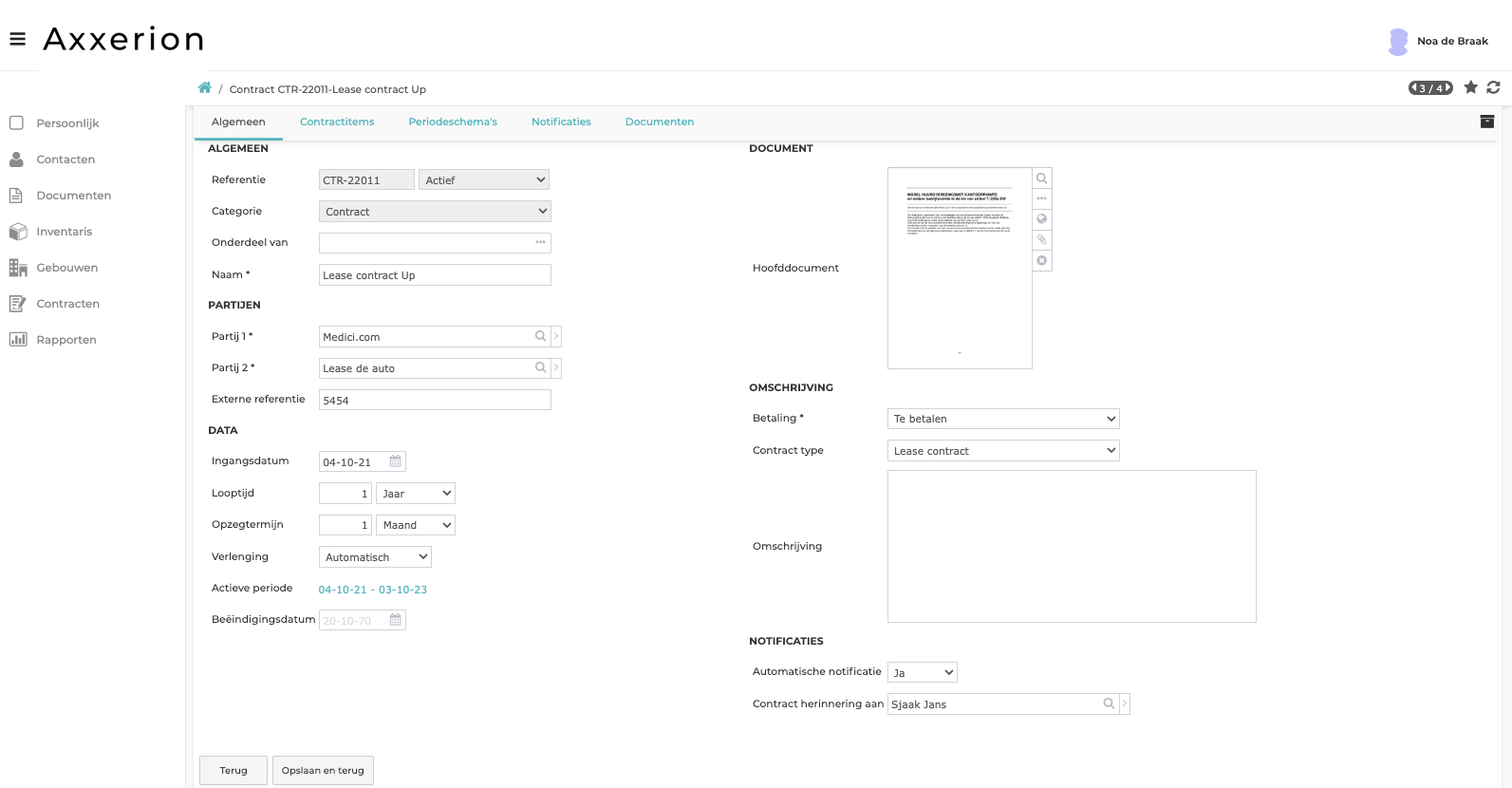Viewport: 1512px width, 788px height.
Task: Click the Actieve periode date link
Action: (372, 590)
